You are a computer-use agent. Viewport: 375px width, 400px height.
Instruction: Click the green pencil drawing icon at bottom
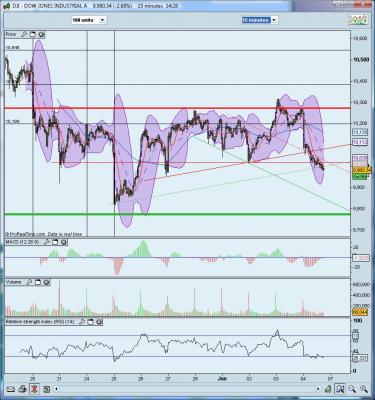click(x=328, y=389)
